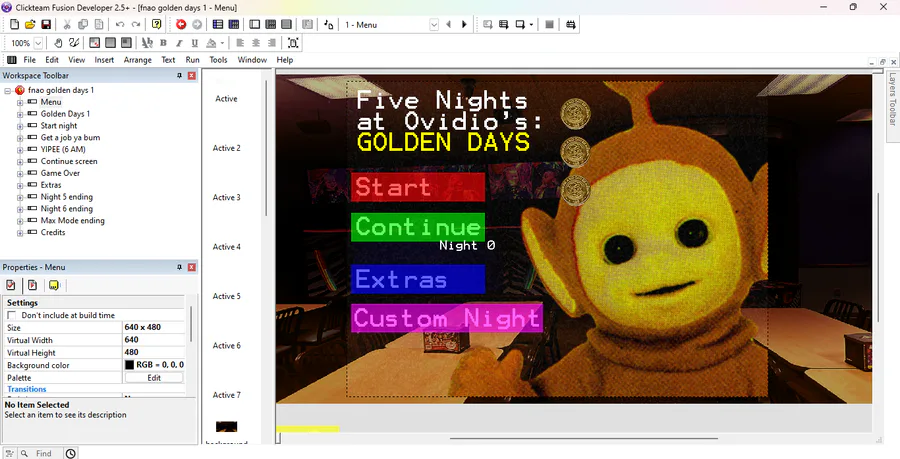Click the red Back arrow icon
900x459 pixels.
click(181, 25)
